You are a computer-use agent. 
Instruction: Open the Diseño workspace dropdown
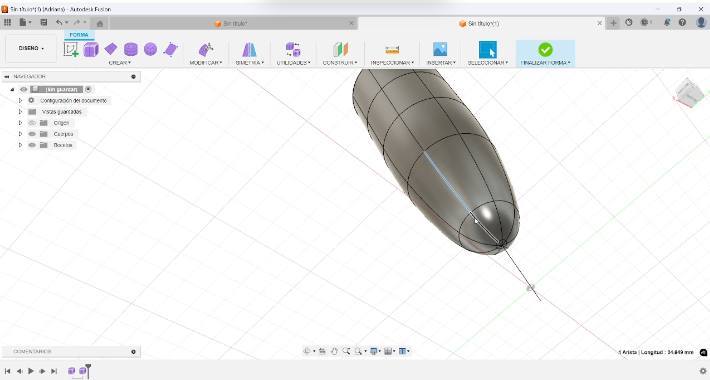click(x=31, y=48)
